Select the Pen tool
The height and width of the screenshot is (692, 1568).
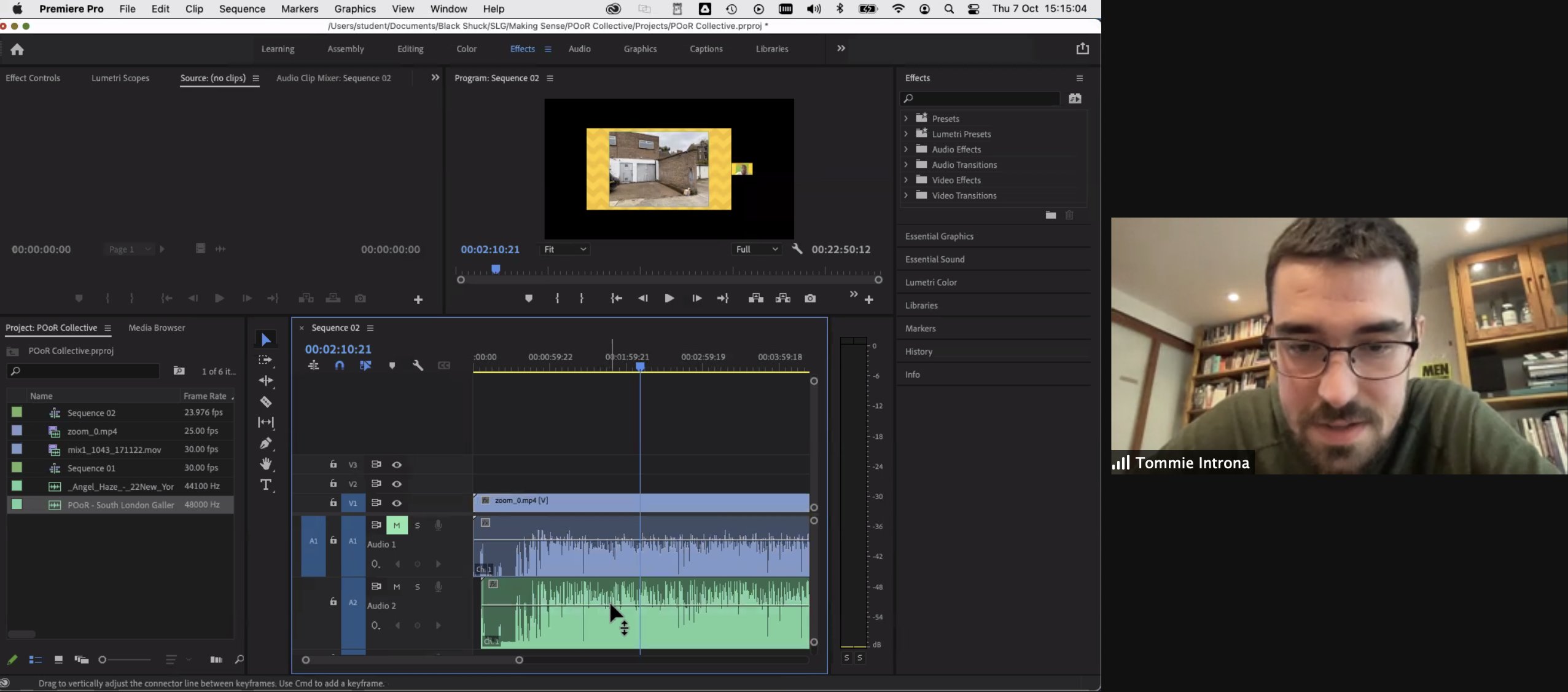coord(265,443)
